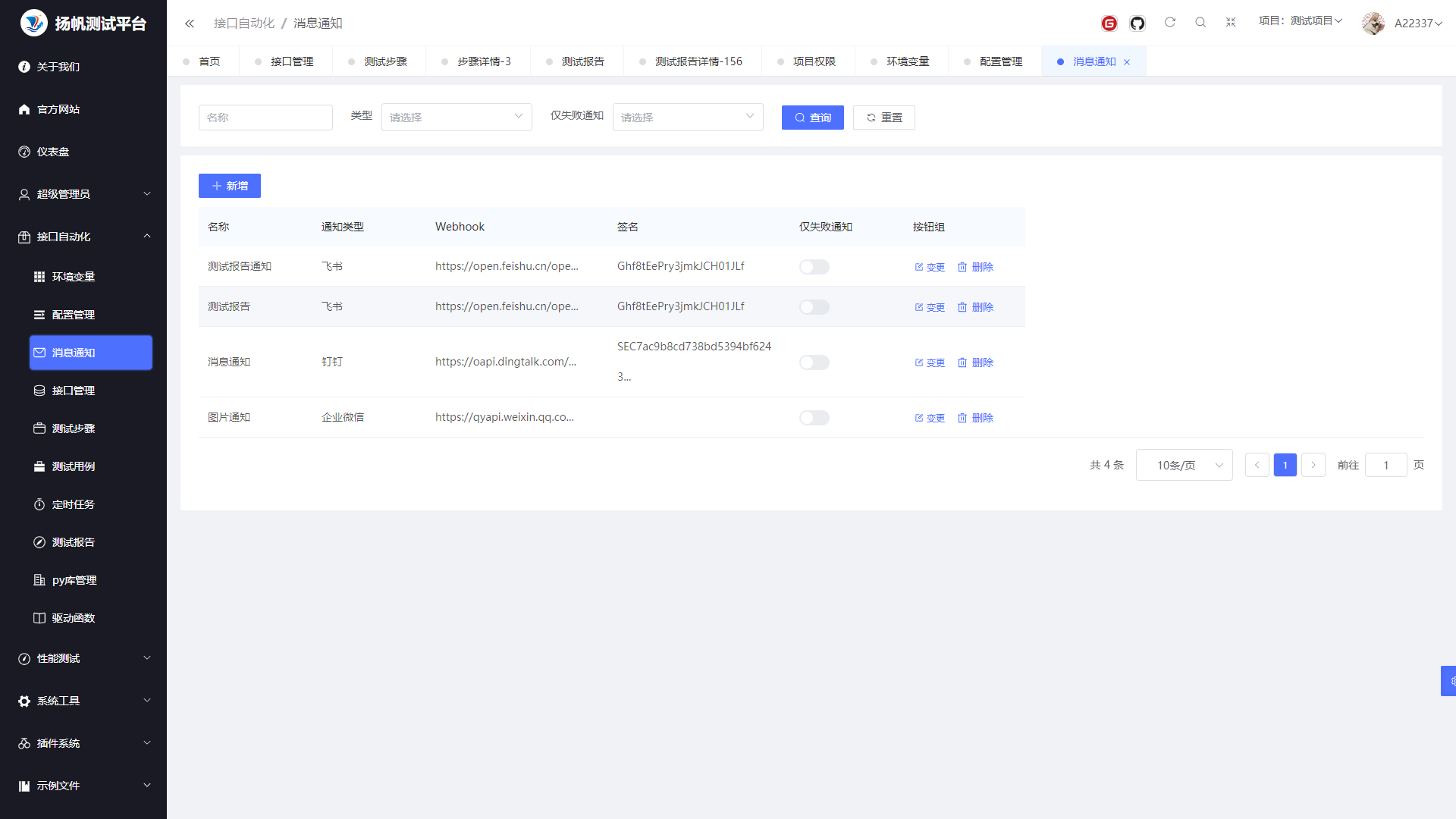Click the 新增 add button
Viewport: 1456px width, 819px height.
(x=229, y=186)
